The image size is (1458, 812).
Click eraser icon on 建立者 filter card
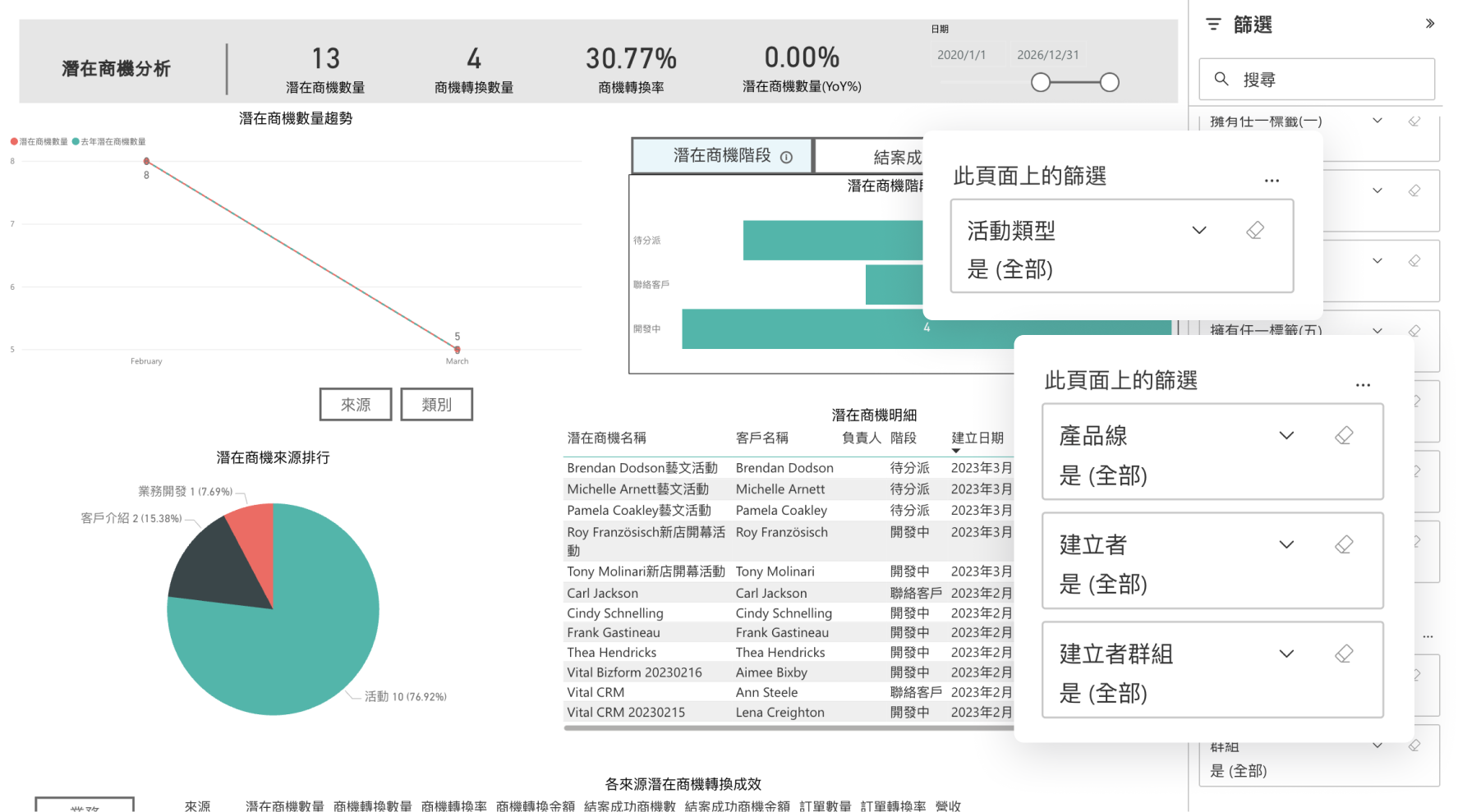pos(1344,544)
